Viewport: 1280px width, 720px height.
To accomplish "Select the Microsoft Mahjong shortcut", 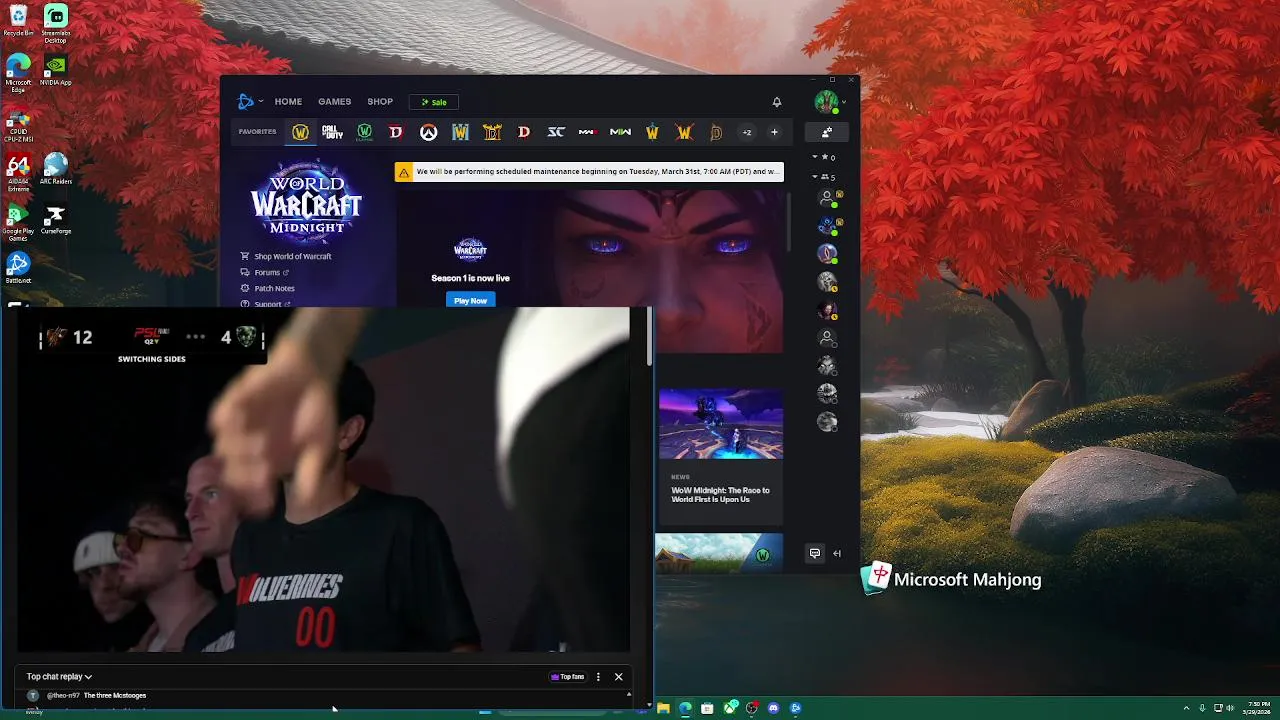I will pos(951,579).
